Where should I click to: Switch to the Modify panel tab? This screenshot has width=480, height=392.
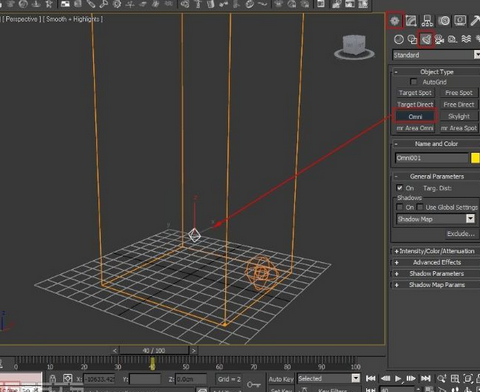pyautogui.click(x=411, y=21)
